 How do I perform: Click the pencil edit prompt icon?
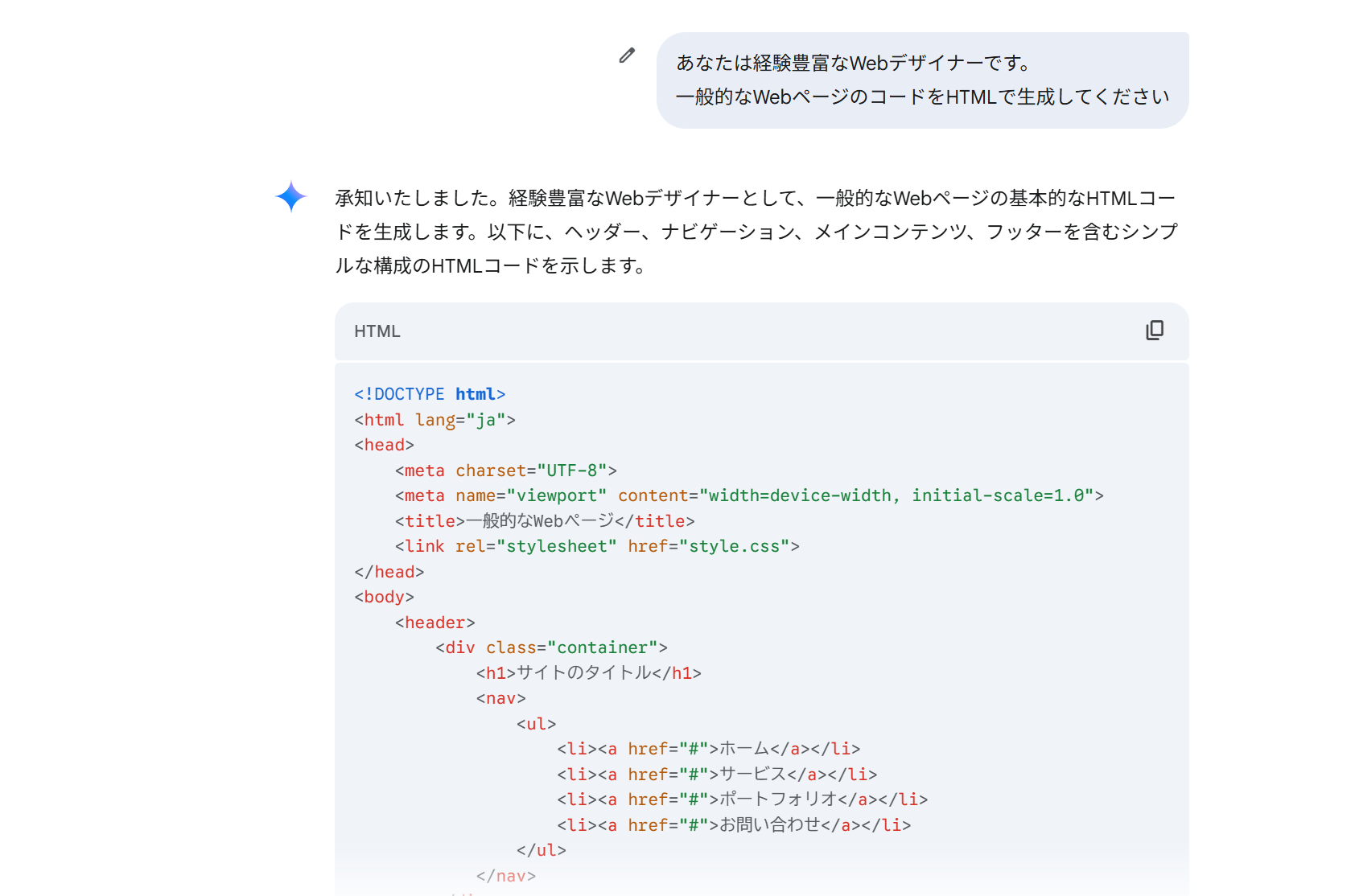click(627, 55)
